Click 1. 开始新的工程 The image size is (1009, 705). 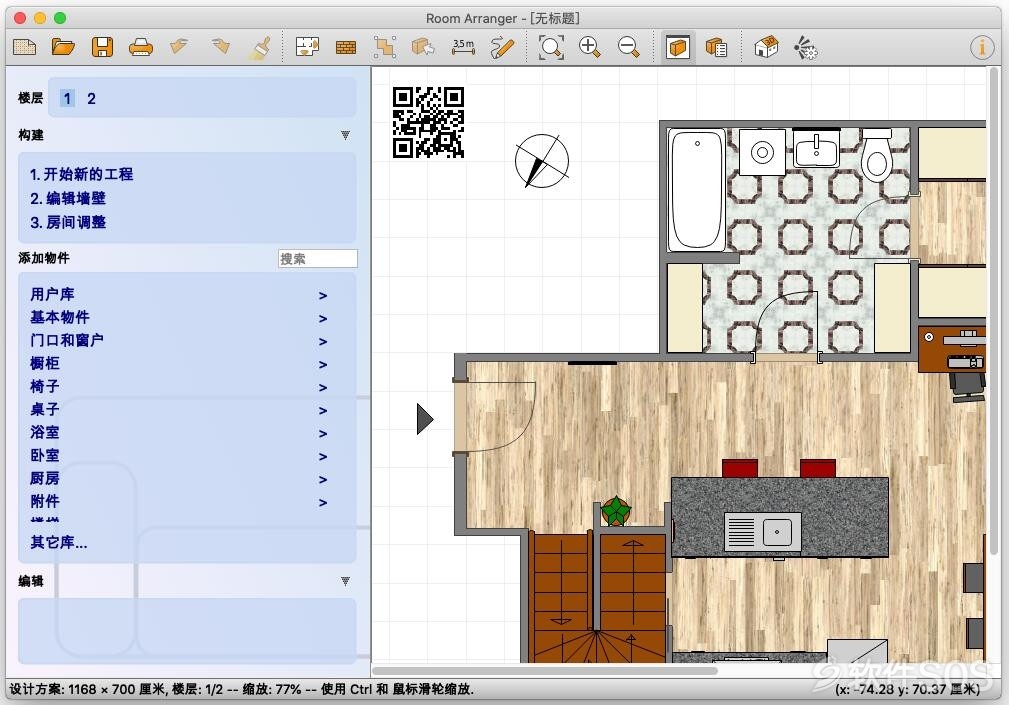pyautogui.click(x=82, y=174)
